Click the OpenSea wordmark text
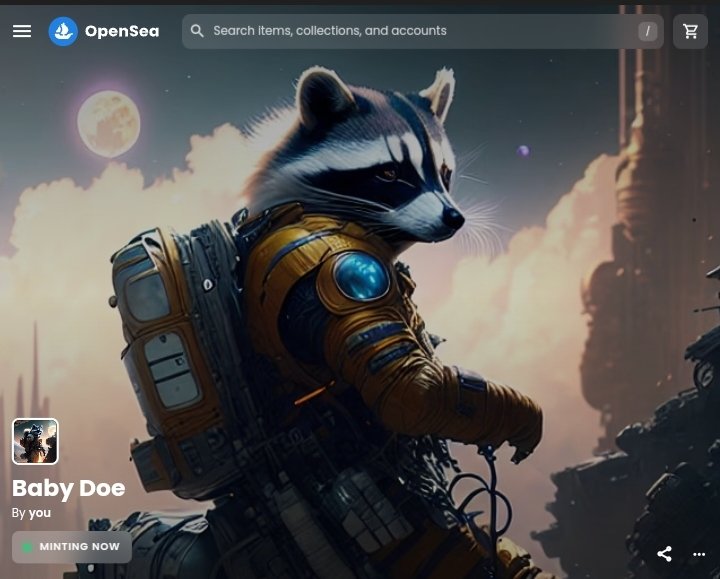Viewport: 720px width, 579px height. point(122,31)
